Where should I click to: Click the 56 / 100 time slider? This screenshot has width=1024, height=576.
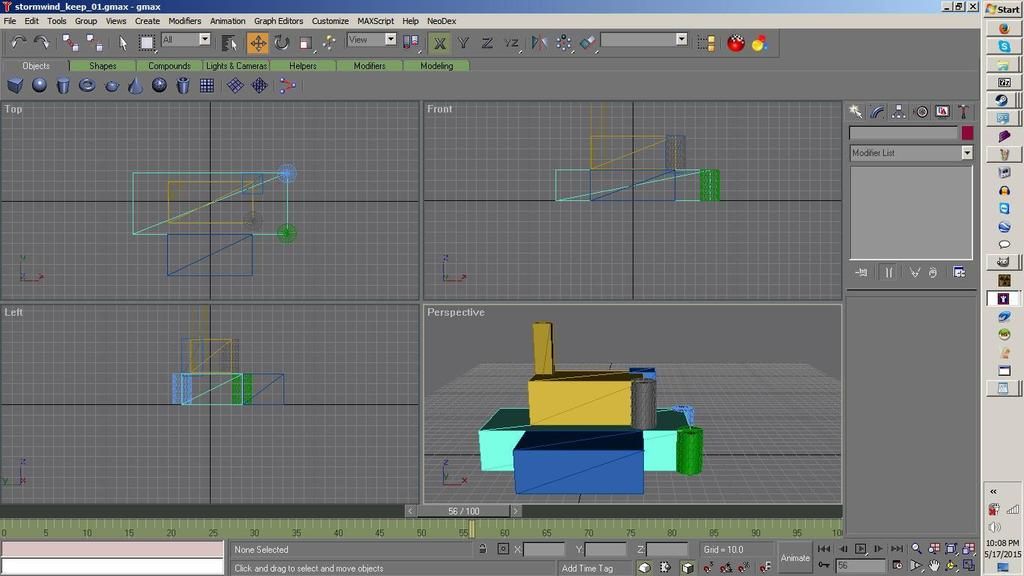(464, 511)
